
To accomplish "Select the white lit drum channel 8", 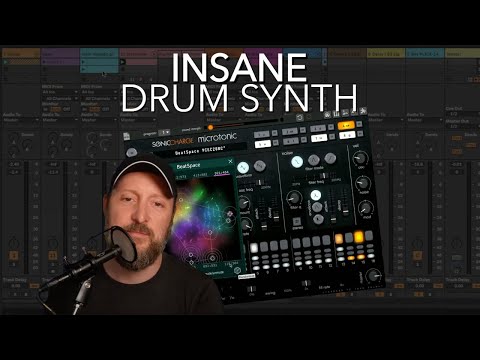I will tap(347, 135).
